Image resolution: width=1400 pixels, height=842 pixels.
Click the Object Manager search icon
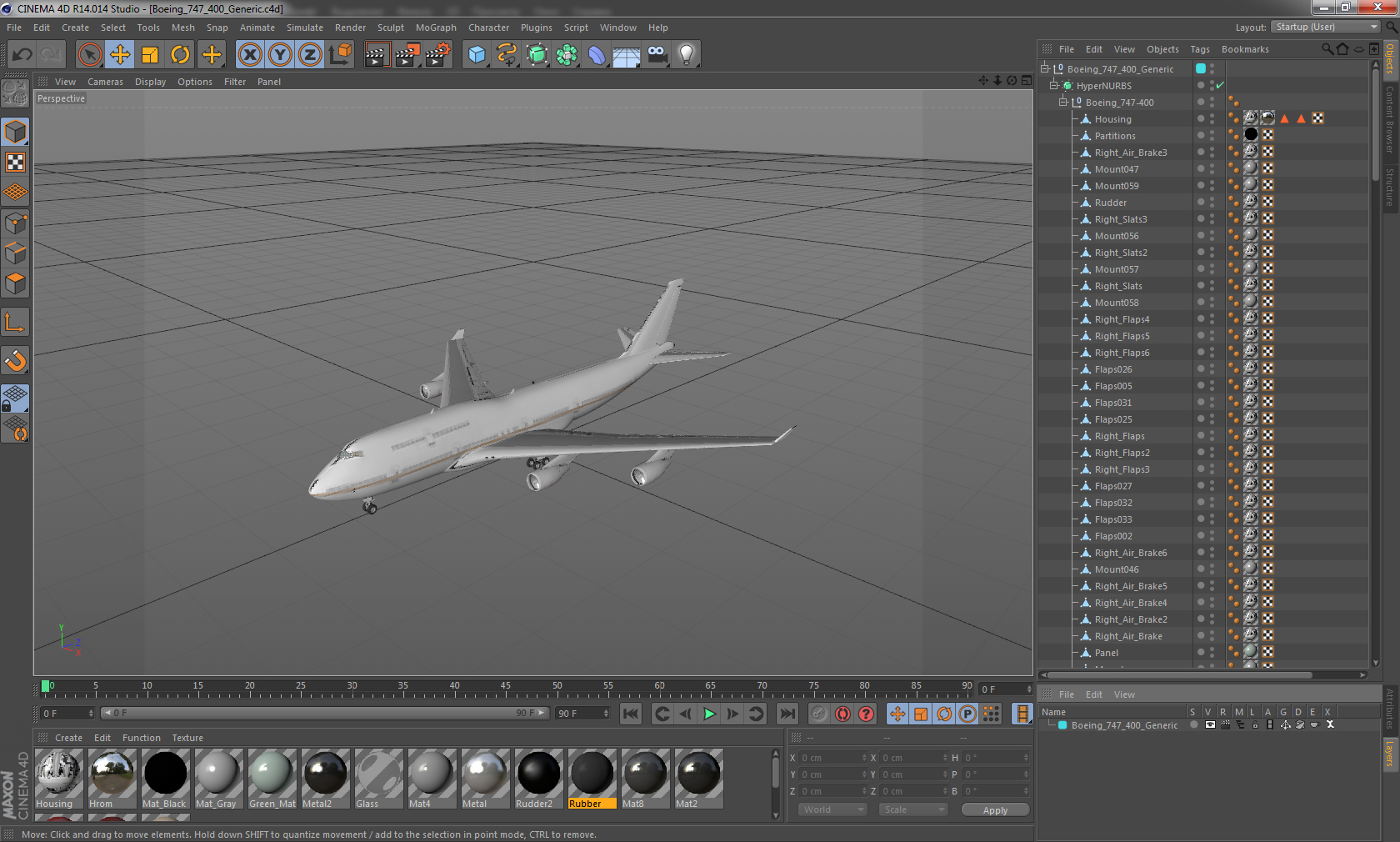[x=1327, y=49]
